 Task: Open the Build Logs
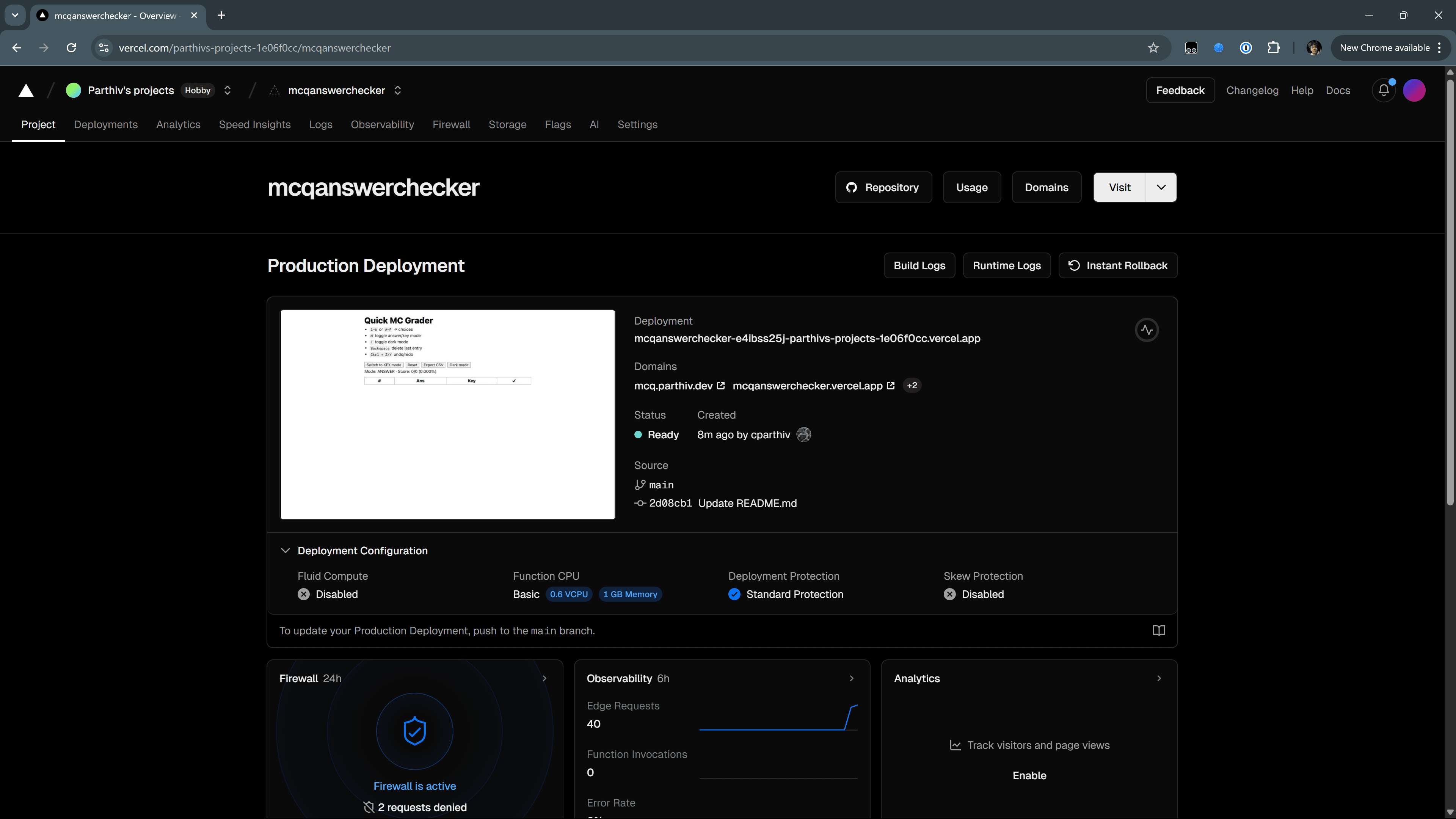pos(919,266)
